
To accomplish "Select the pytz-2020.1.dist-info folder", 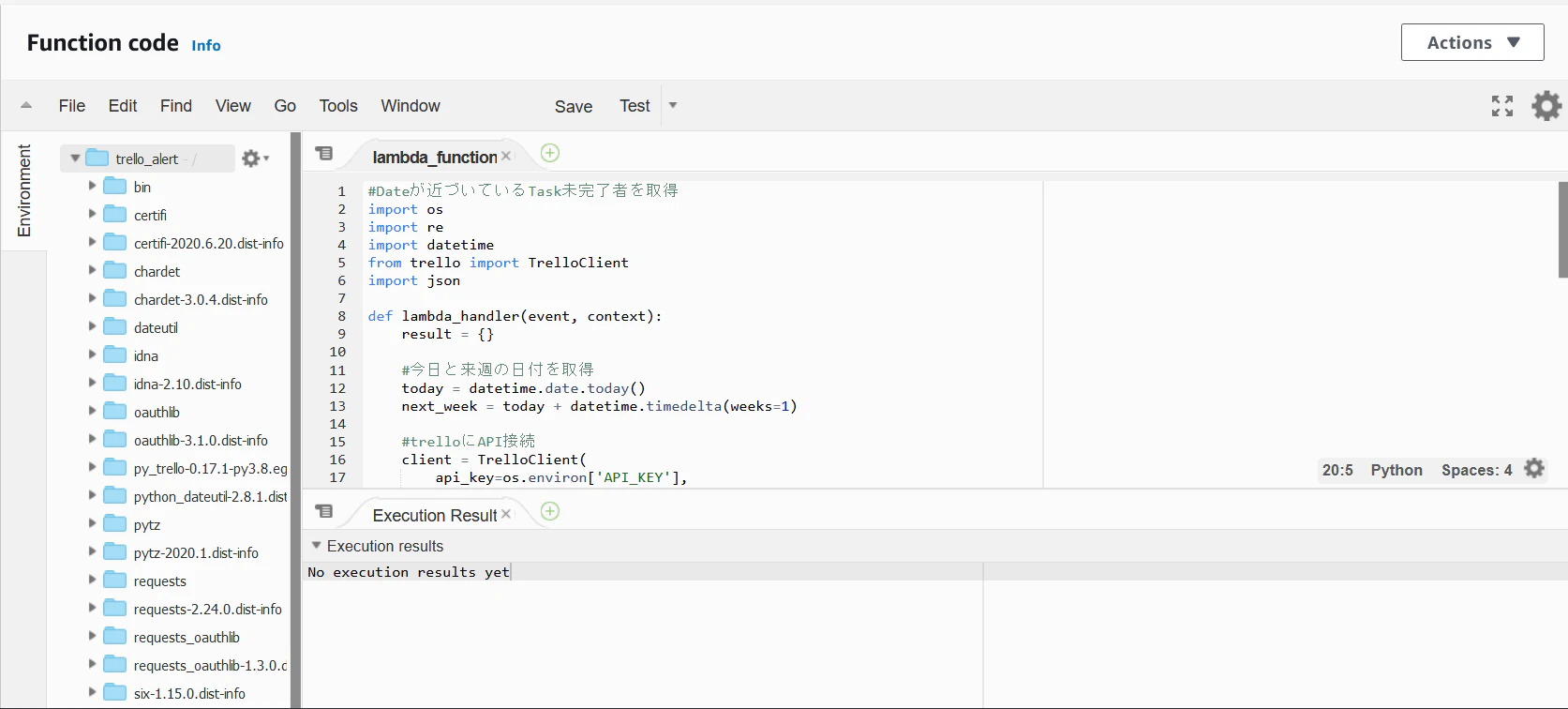I will click(196, 552).
